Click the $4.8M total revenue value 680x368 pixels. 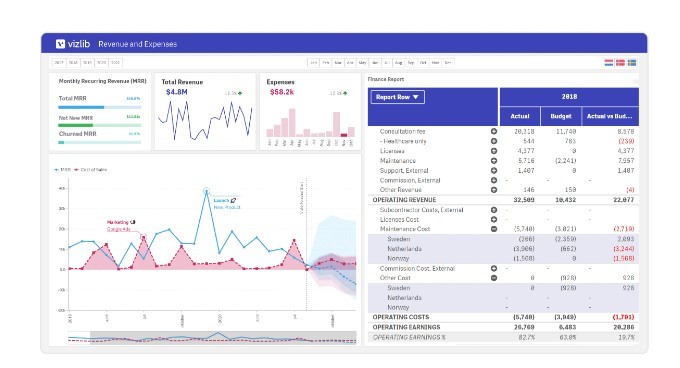tap(177, 92)
